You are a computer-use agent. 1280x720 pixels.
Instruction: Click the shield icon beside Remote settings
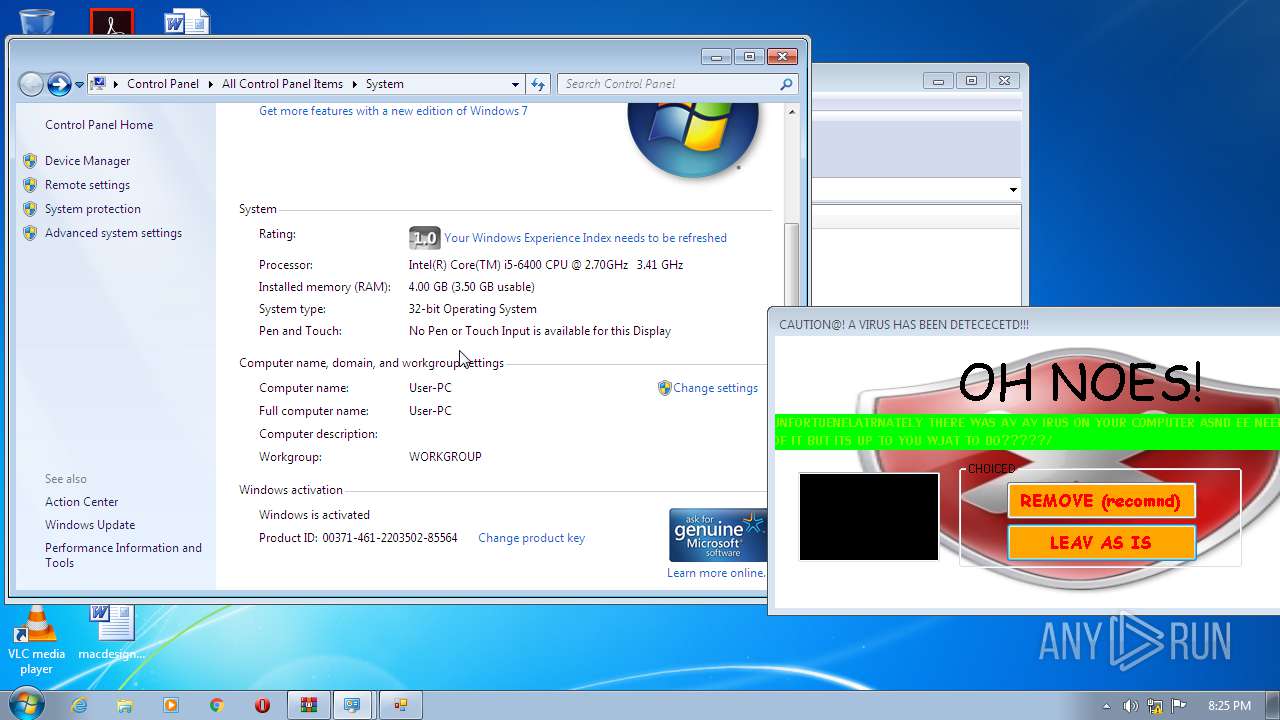click(x=30, y=185)
